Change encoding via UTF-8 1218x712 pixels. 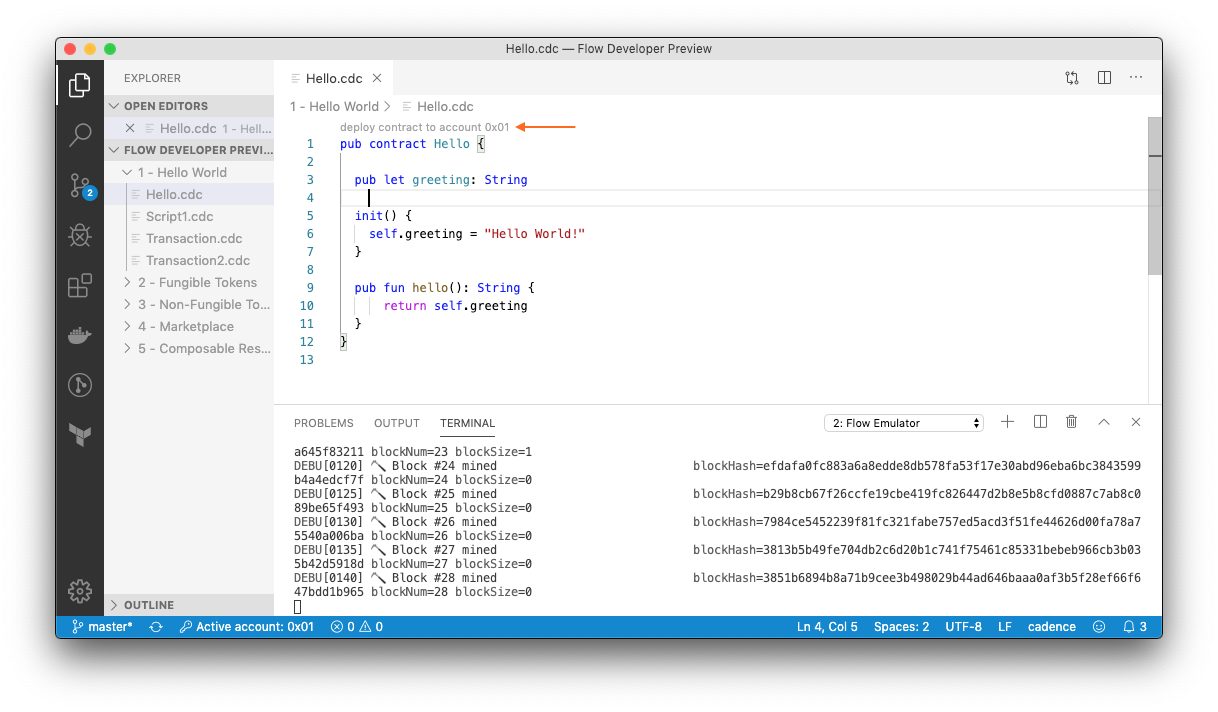click(963, 627)
